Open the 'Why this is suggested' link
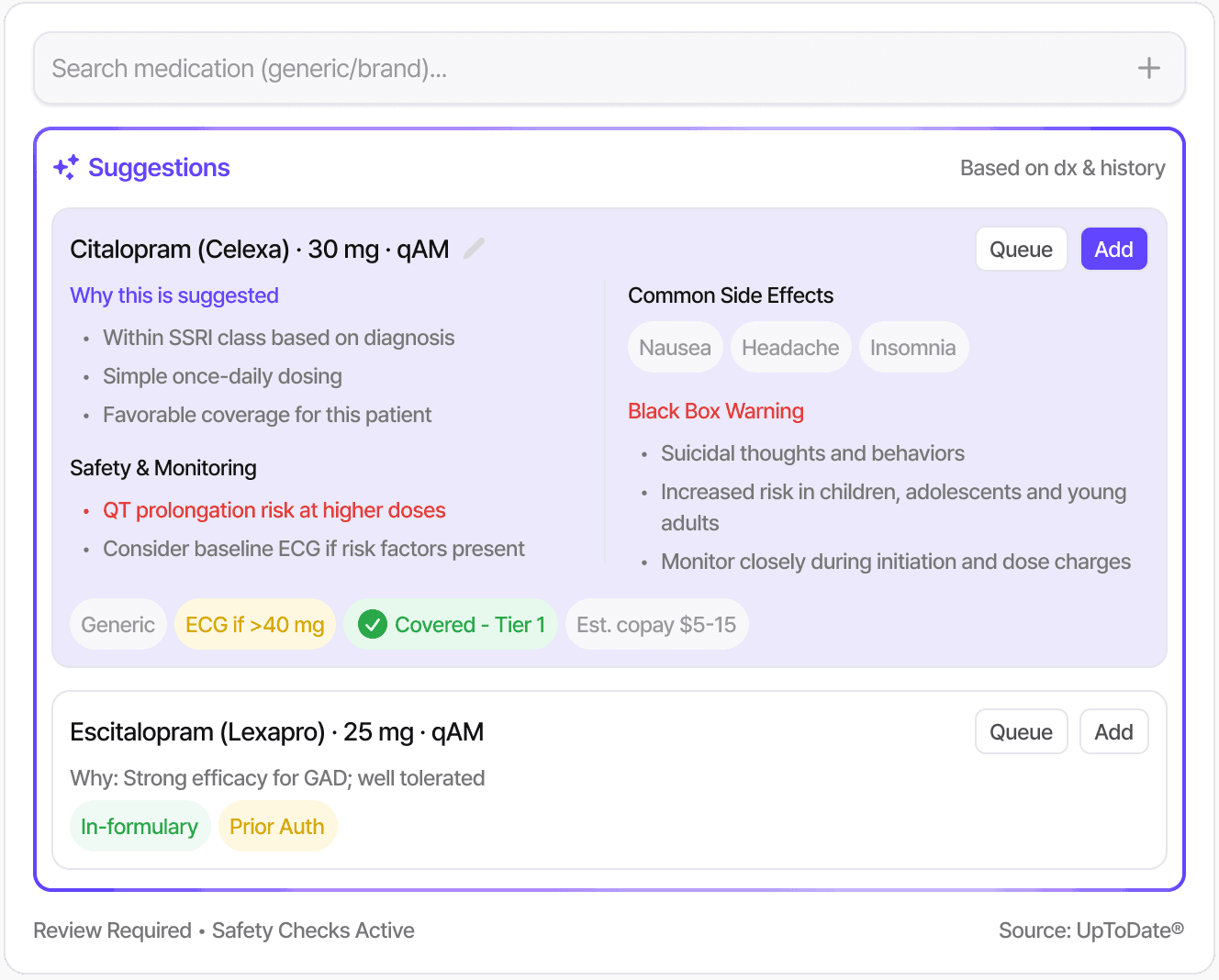 pyautogui.click(x=174, y=295)
